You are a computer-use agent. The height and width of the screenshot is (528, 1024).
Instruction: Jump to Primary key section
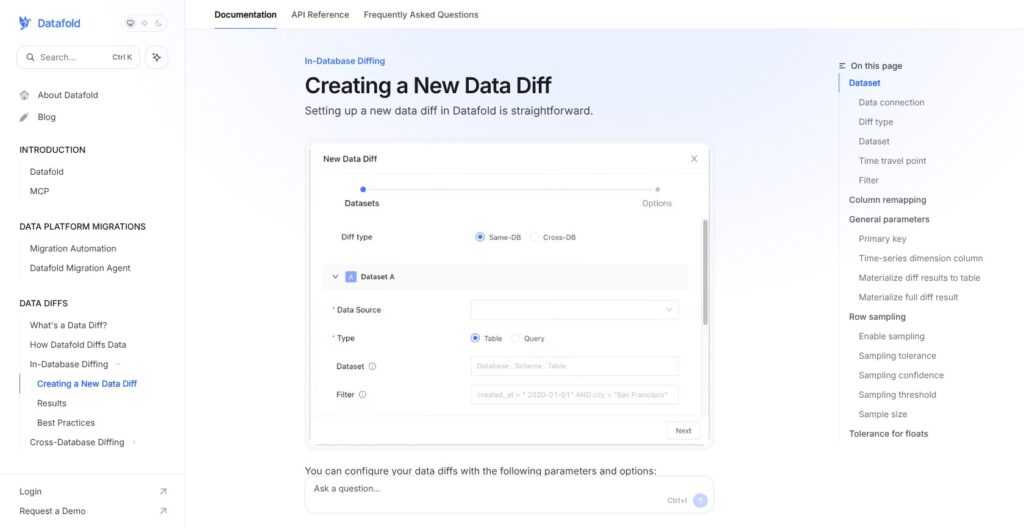(x=882, y=239)
